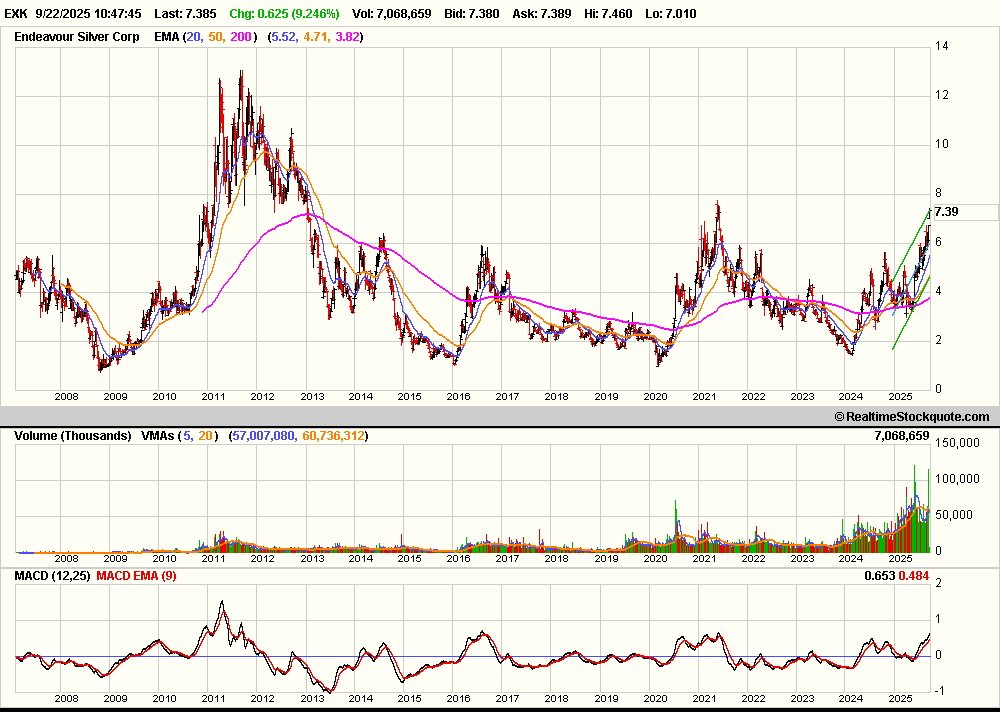Image resolution: width=1000 pixels, height=712 pixels.
Task: Click the Endeavour Silver Corp chart title
Action: pyautogui.click(x=77, y=36)
